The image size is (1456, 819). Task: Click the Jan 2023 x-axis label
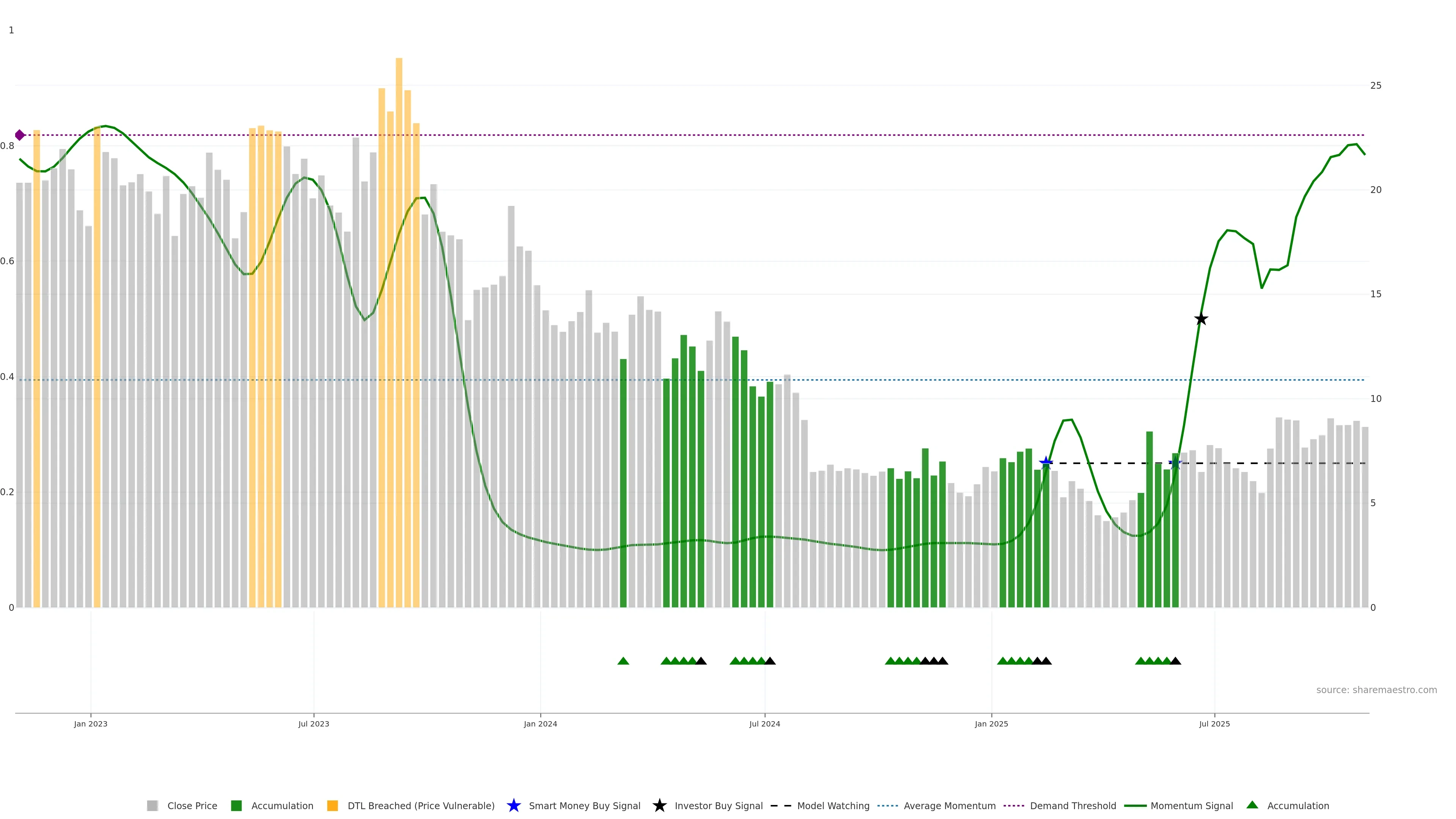pyautogui.click(x=91, y=723)
